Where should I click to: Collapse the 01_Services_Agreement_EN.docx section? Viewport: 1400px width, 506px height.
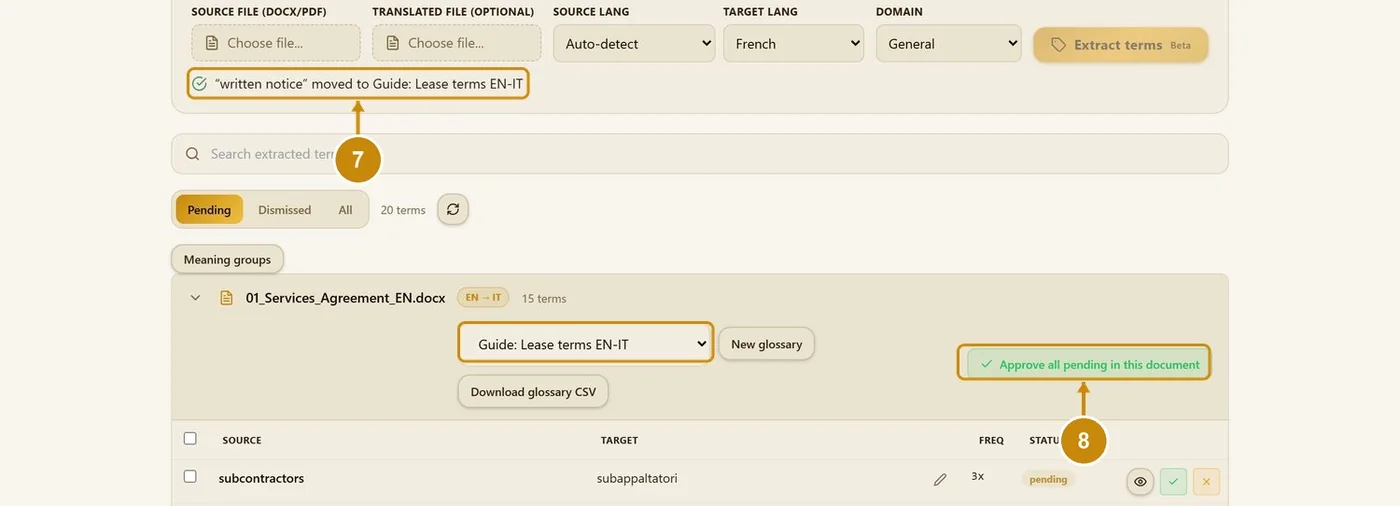[x=195, y=298]
